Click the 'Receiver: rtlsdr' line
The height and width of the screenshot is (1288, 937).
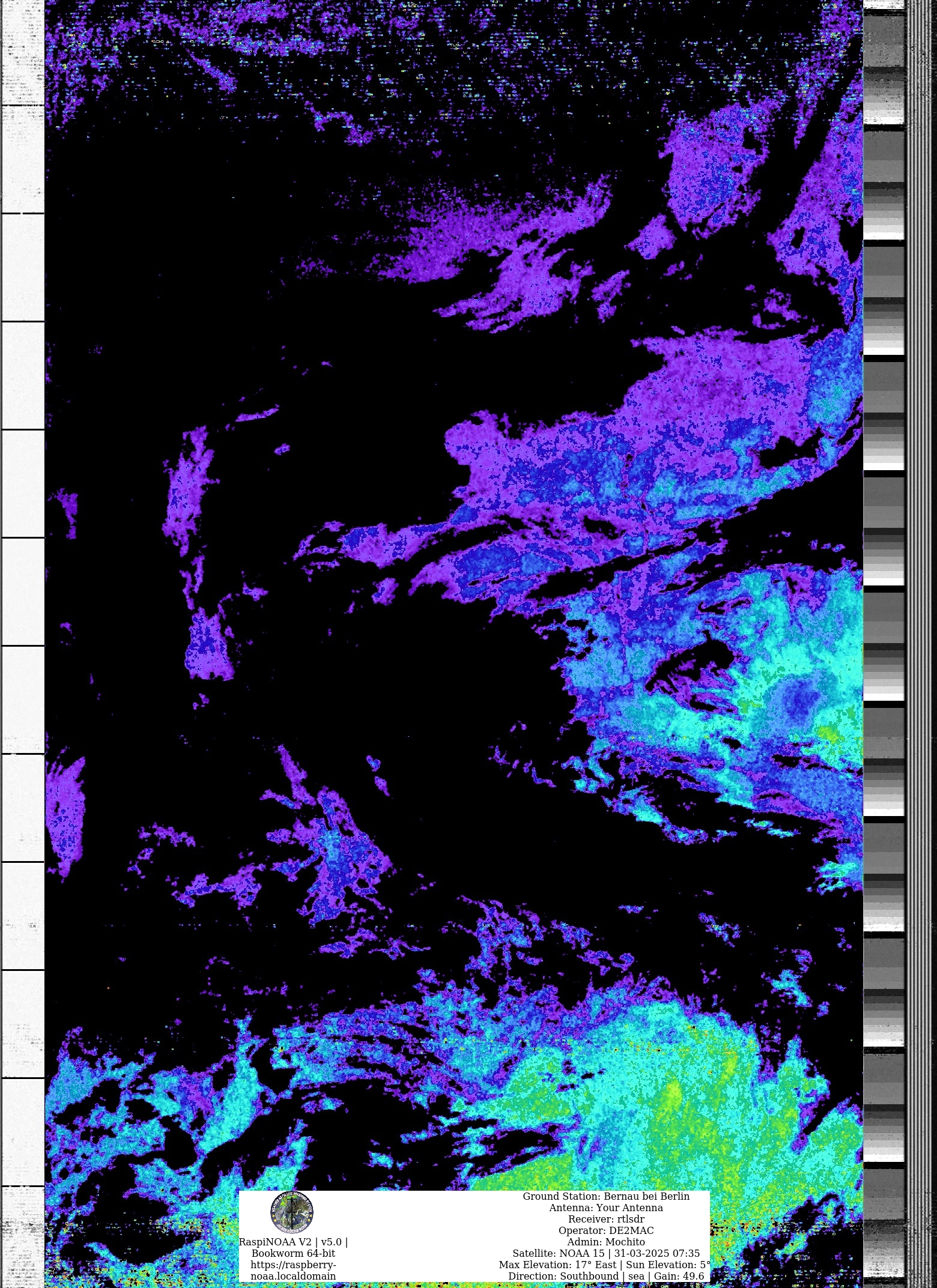(x=606, y=1219)
